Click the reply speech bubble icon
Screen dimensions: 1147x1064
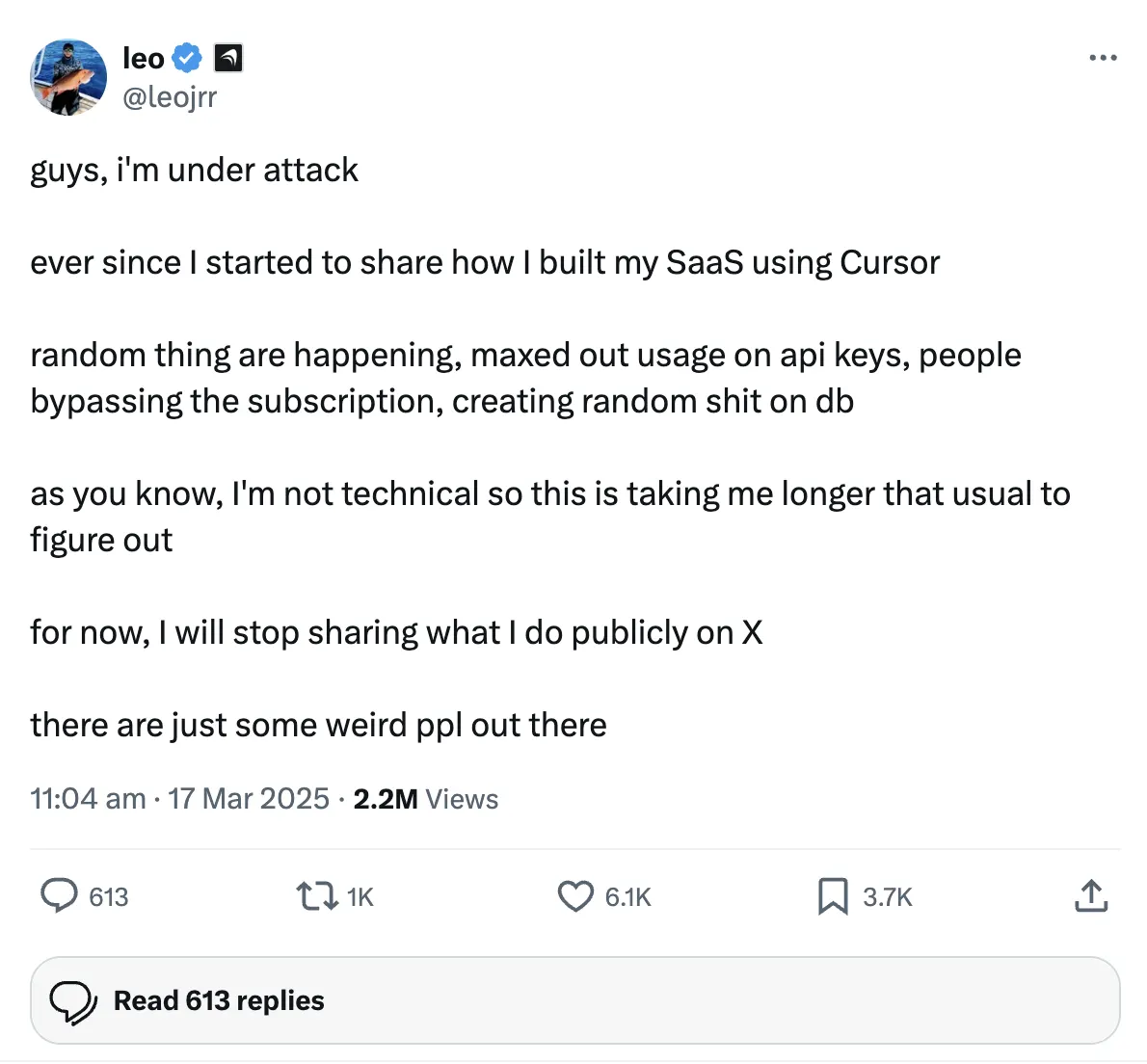pyautogui.click(x=59, y=895)
